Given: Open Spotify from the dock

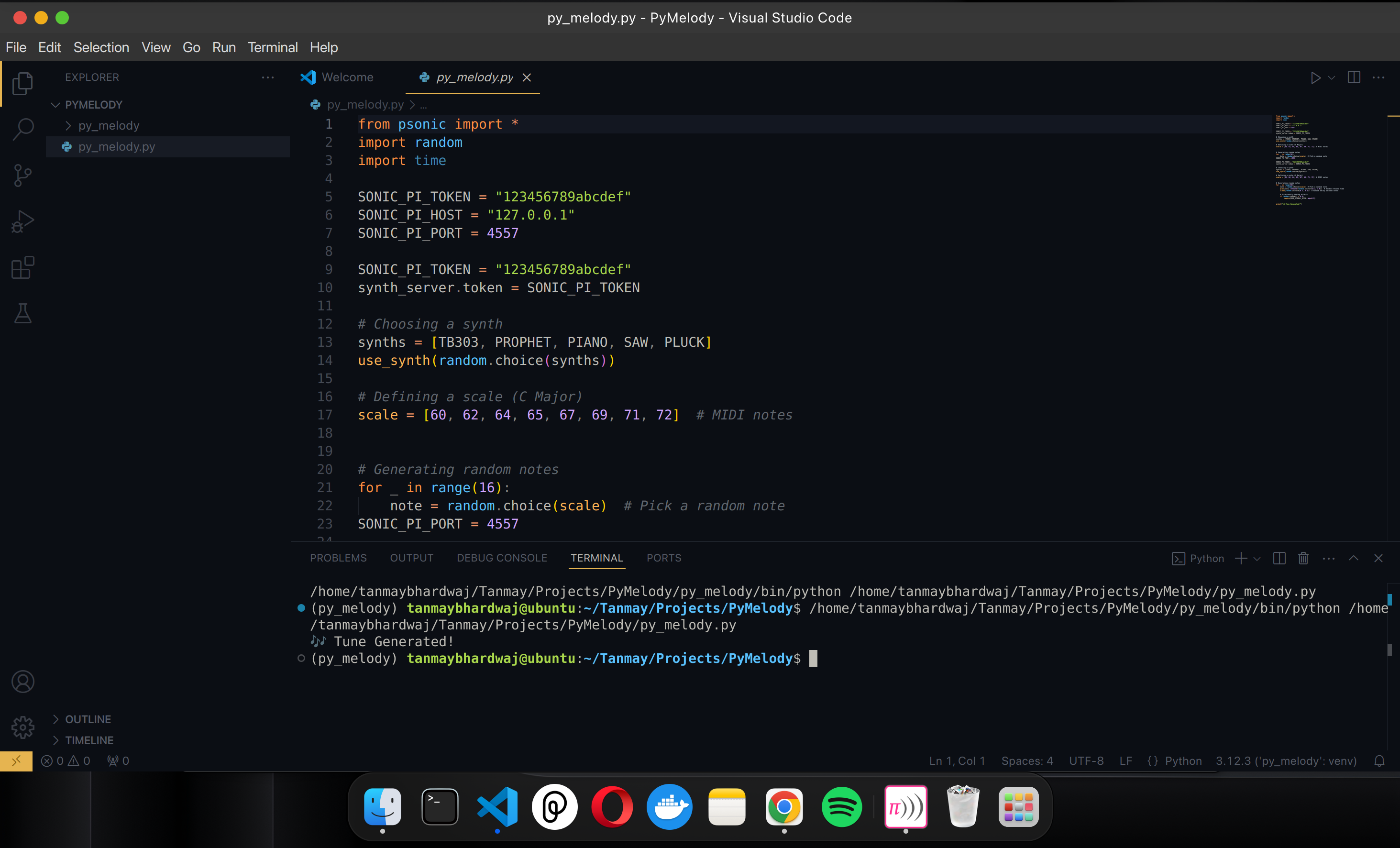Looking at the screenshot, I should (x=841, y=807).
